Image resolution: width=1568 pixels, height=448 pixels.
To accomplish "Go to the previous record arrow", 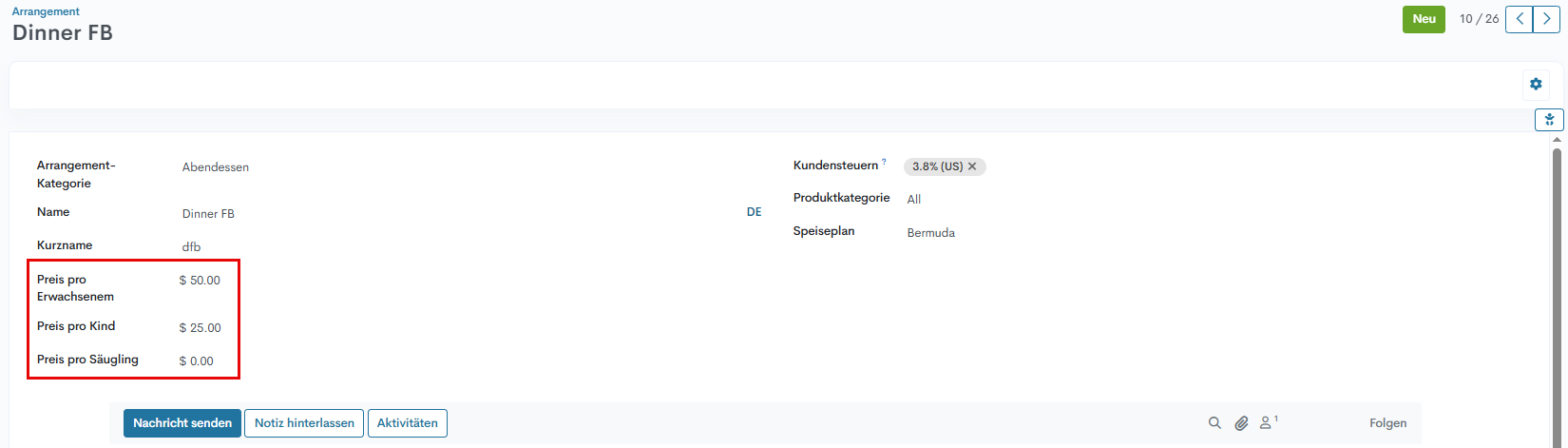I will point(1520,19).
